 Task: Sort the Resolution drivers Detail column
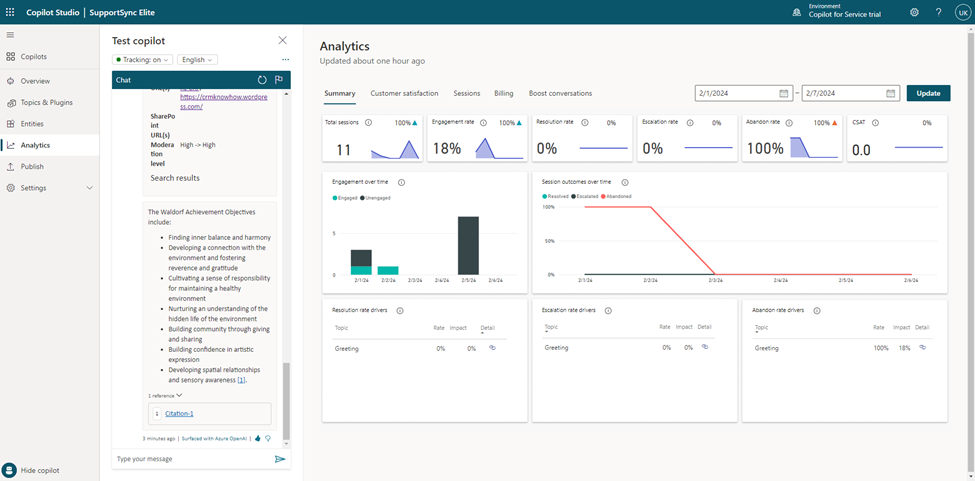click(488, 329)
